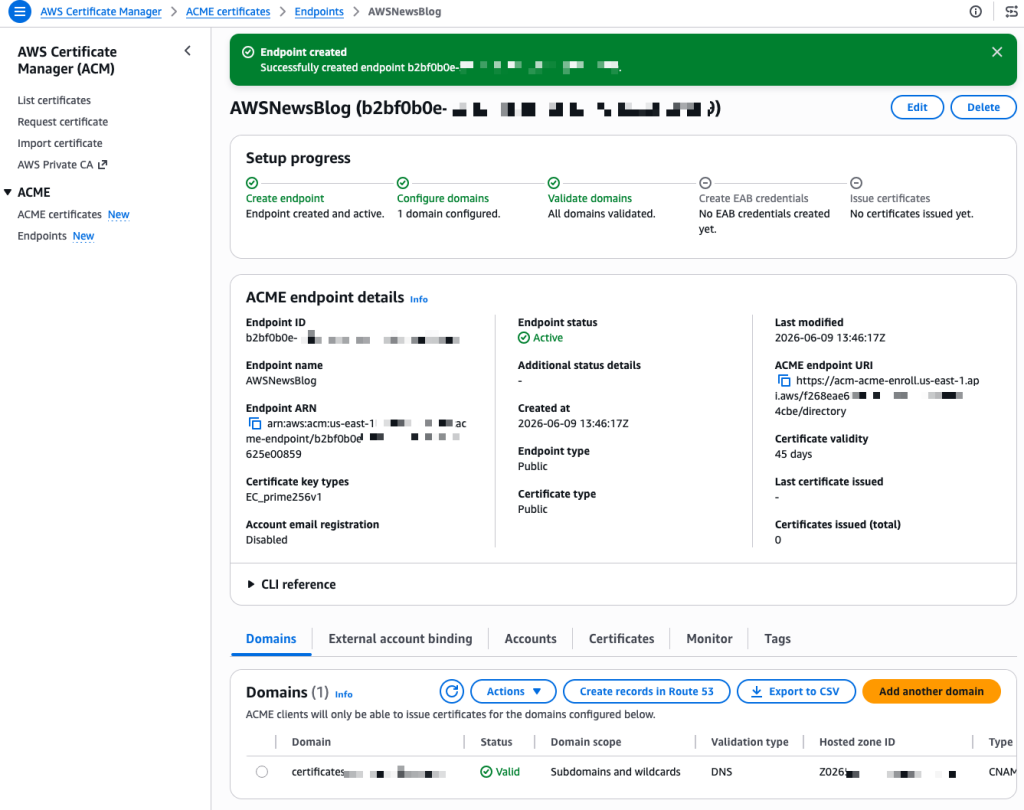This screenshot has height=810, width=1024.
Task: Click the '45 days' certificate validity value
Action: (x=793, y=454)
